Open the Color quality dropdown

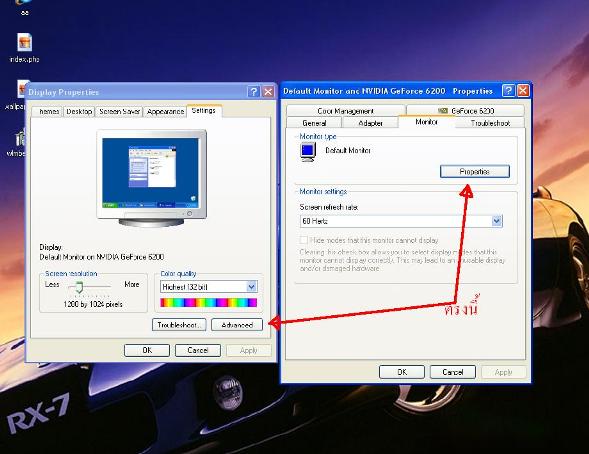point(252,287)
